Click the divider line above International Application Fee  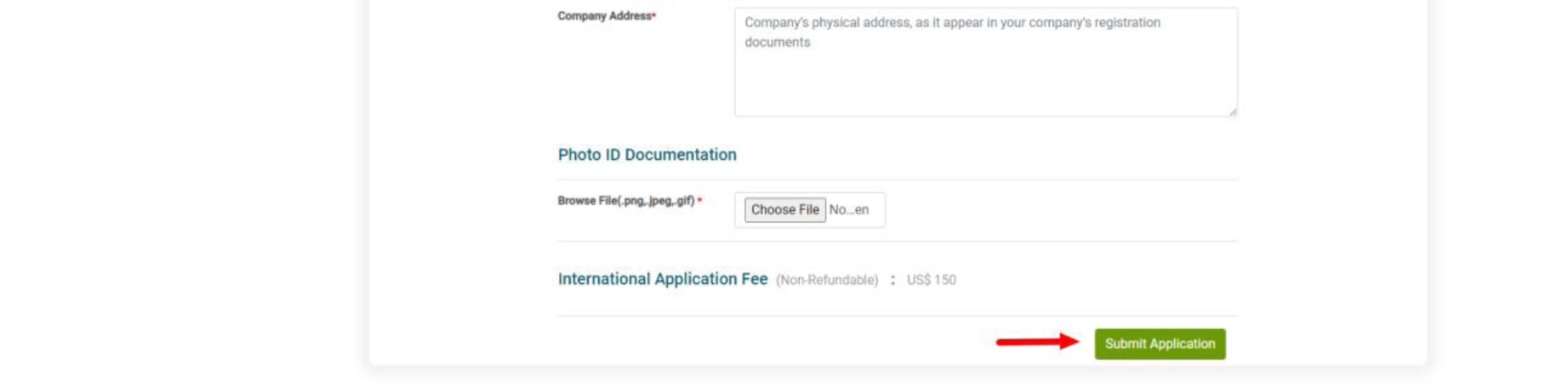coord(897,241)
